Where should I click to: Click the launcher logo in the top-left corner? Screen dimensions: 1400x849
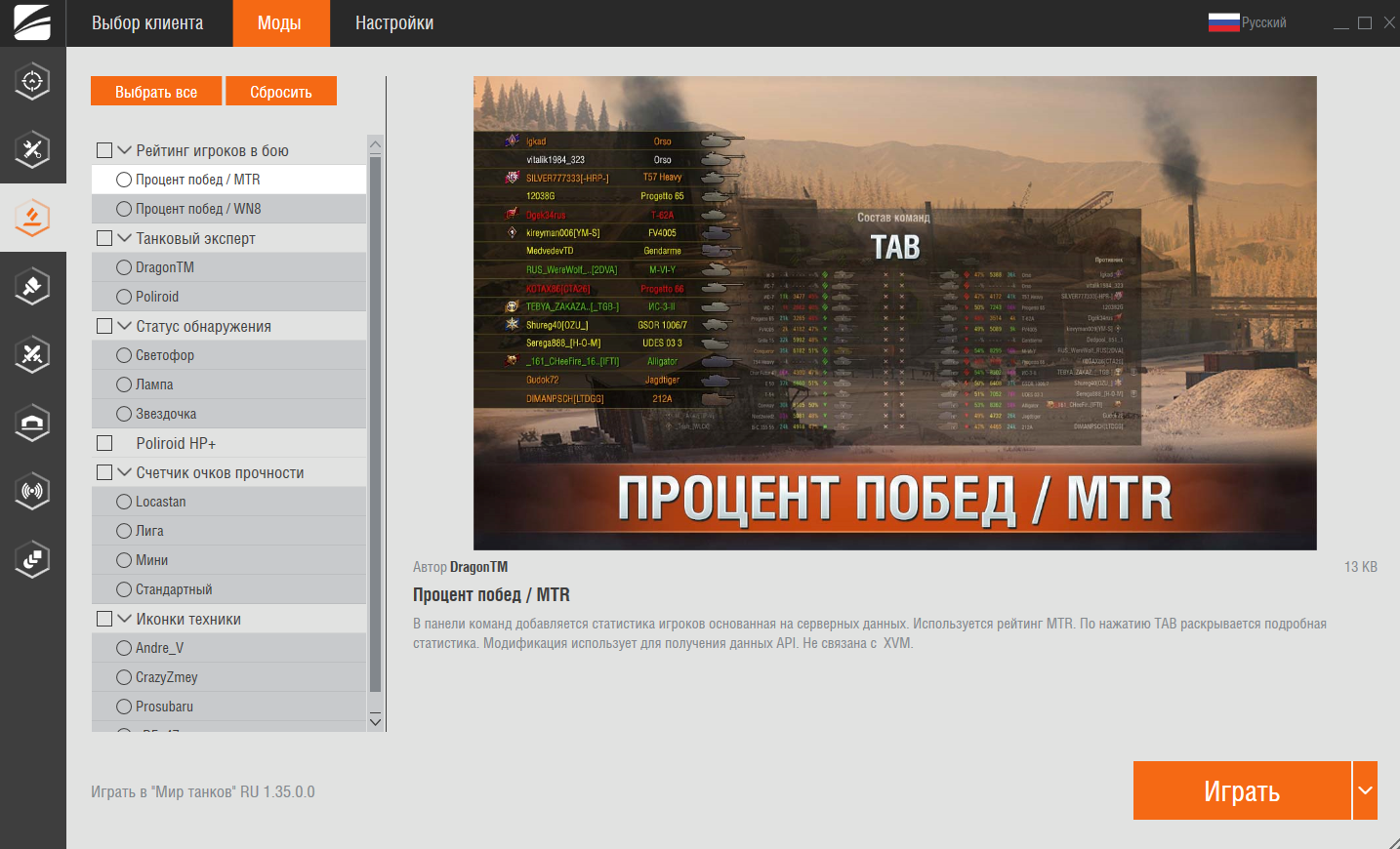click(x=32, y=22)
